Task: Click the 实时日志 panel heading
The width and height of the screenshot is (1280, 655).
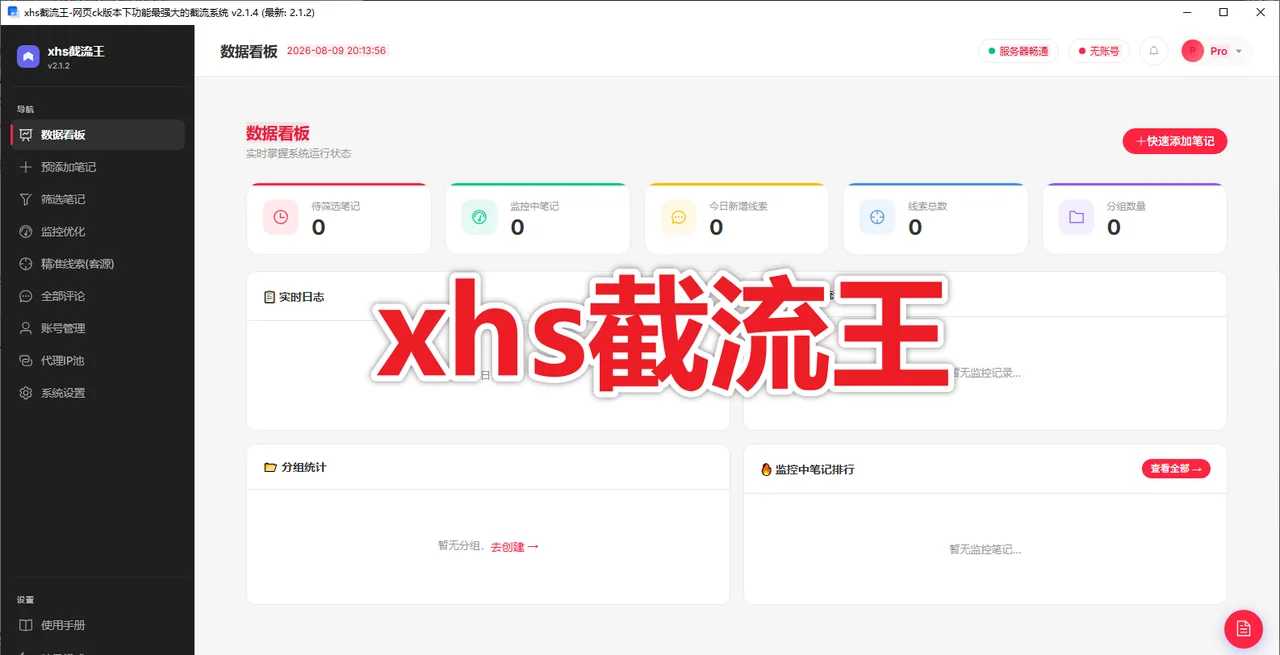Action: tap(301, 297)
